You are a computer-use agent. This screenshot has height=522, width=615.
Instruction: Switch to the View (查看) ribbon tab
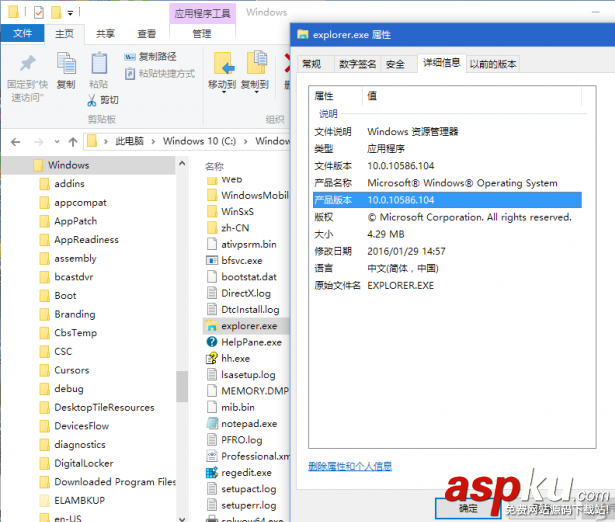tap(146, 34)
